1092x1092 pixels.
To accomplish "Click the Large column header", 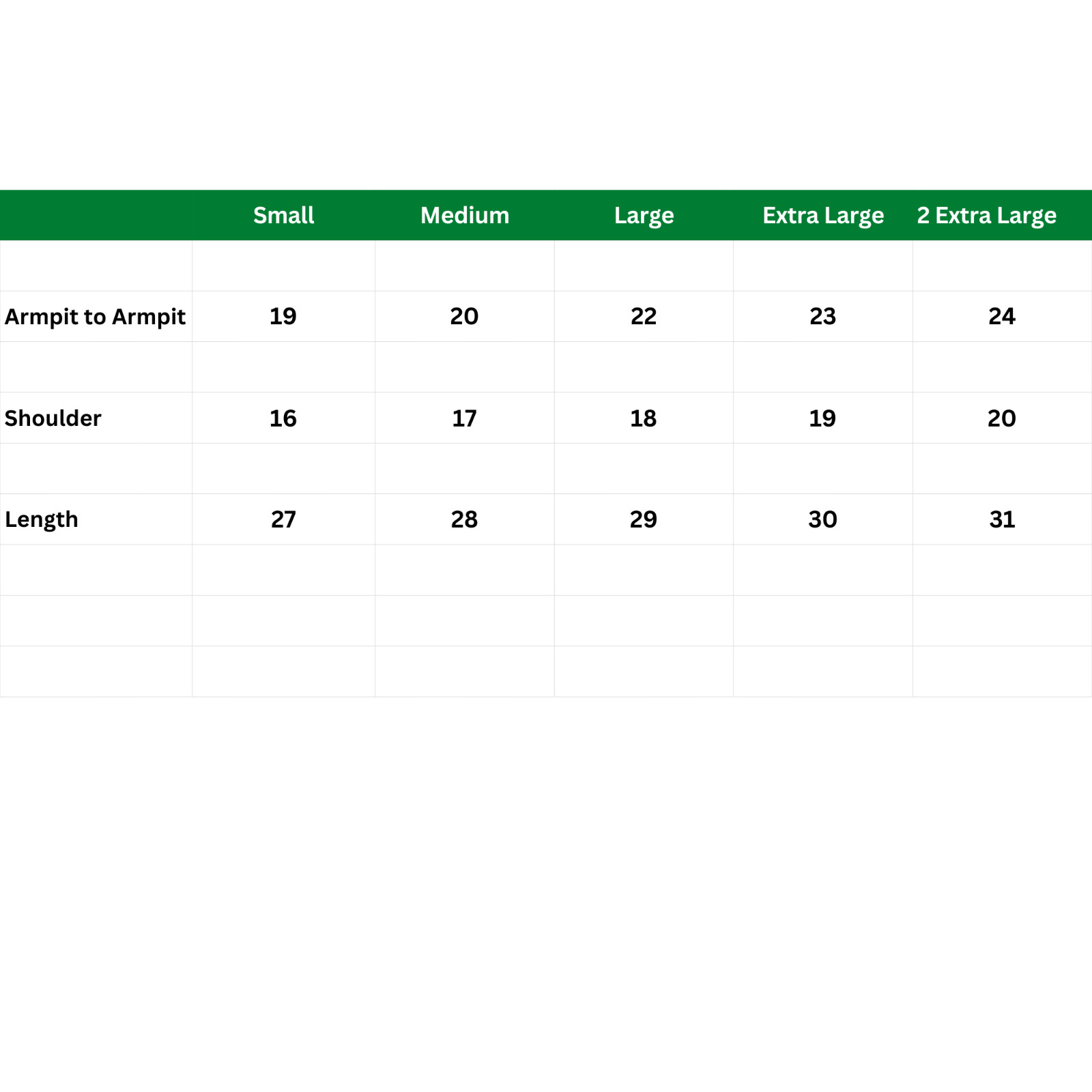I will click(x=644, y=216).
